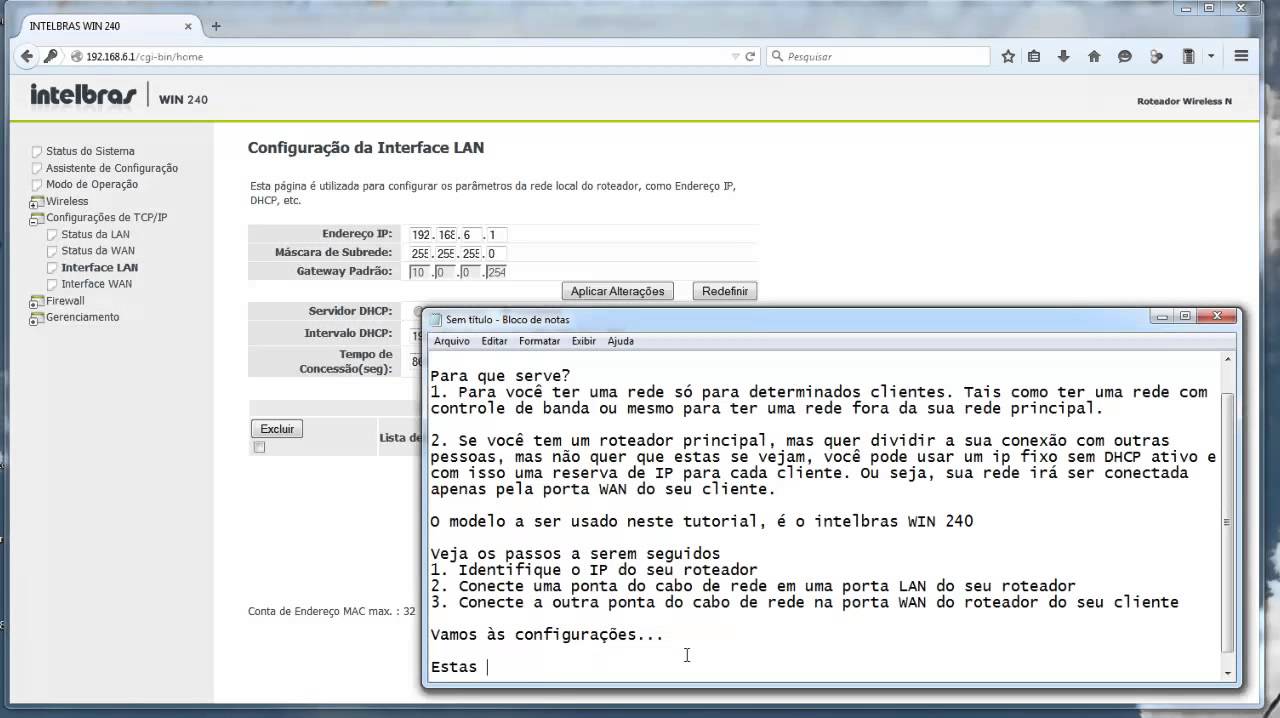1280x718 pixels.
Task: Click the search magnifier icon in Pesquisar box
Action: [778, 57]
